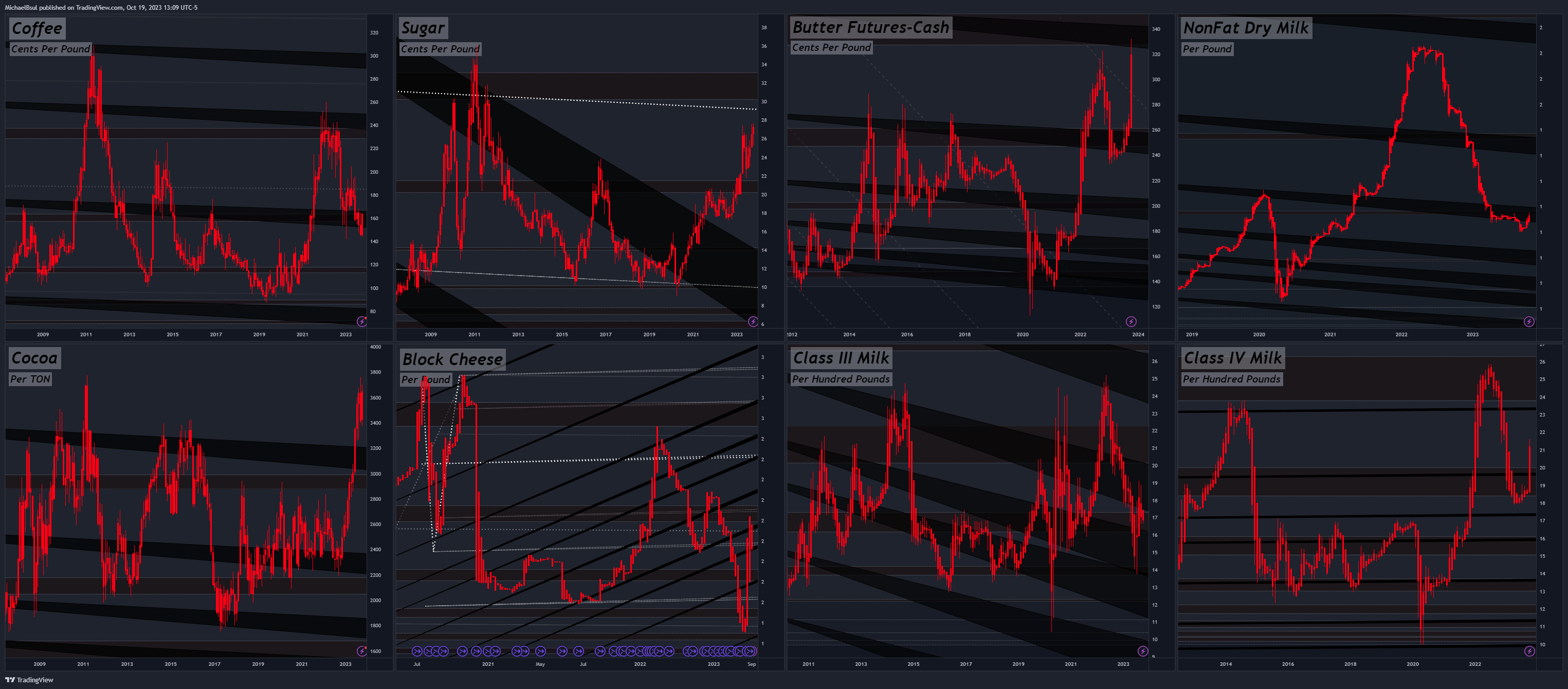Click 2022 on NonFat Dry Milk time axis
The width and height of the screenshot is (1568, 689).
(x=1401, y=334)
